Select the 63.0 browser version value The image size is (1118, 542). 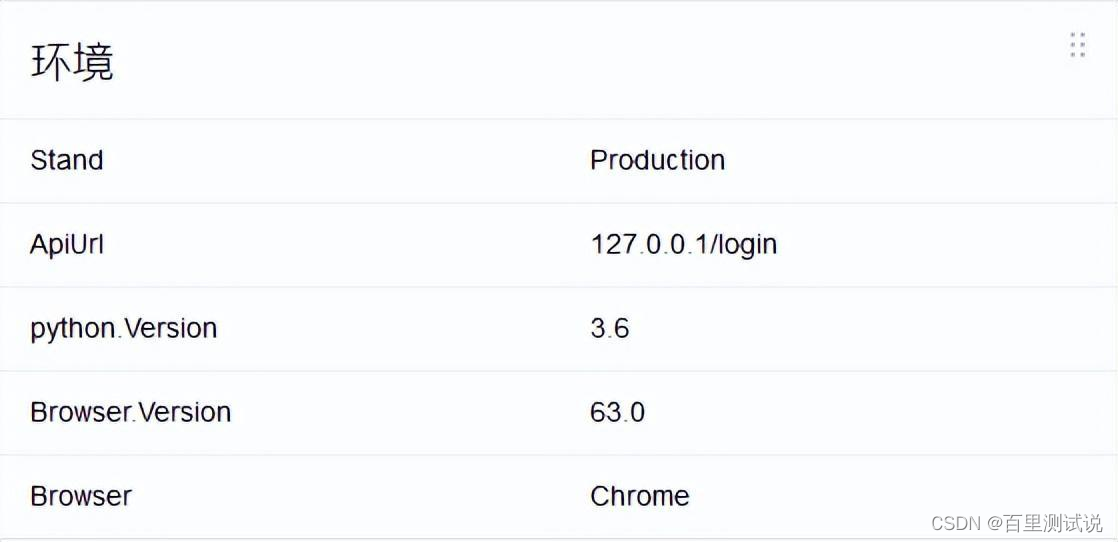(617, 412)
